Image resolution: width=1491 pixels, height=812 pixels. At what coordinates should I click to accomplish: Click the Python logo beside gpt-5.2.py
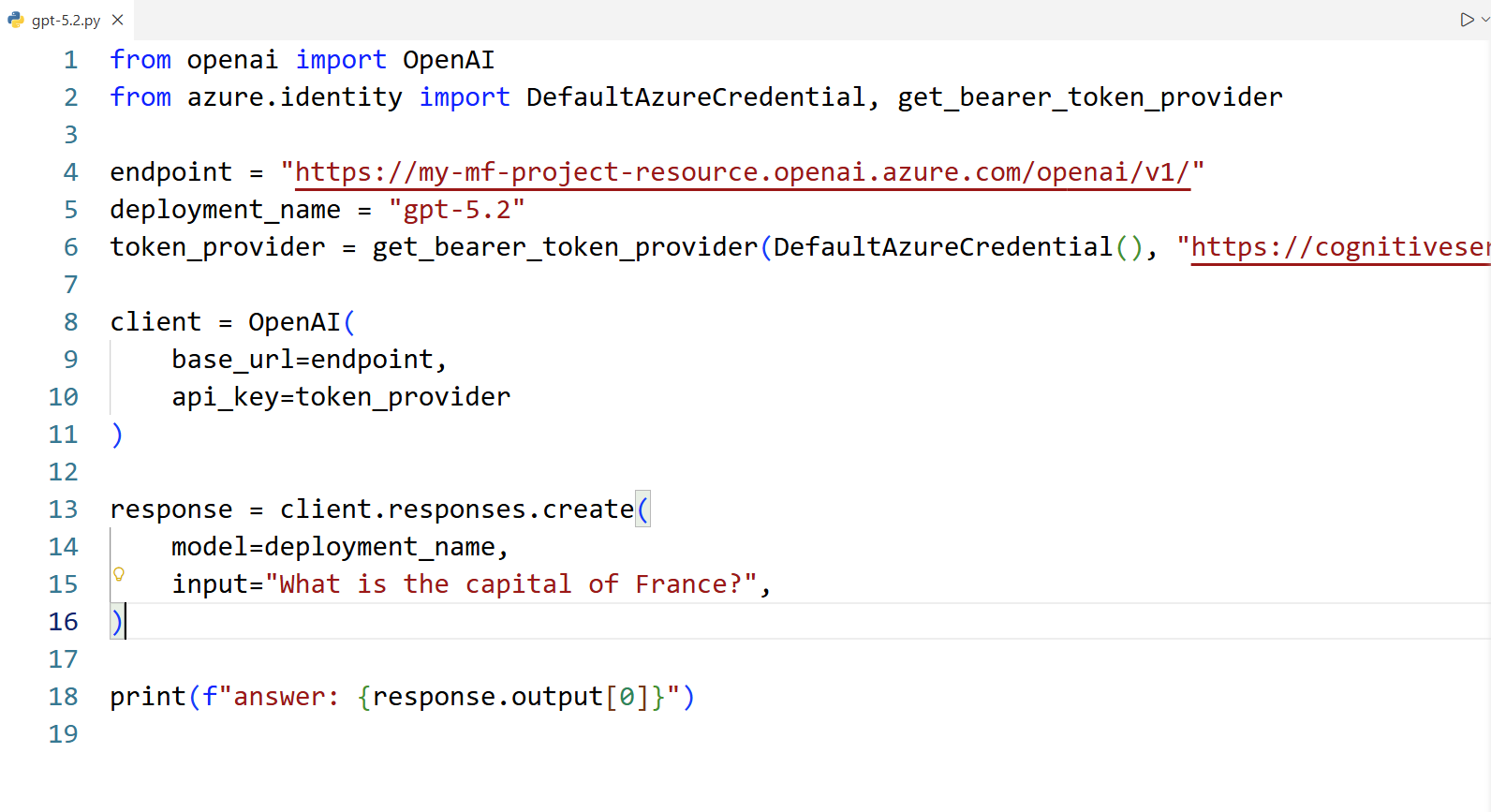coord(17,19)
